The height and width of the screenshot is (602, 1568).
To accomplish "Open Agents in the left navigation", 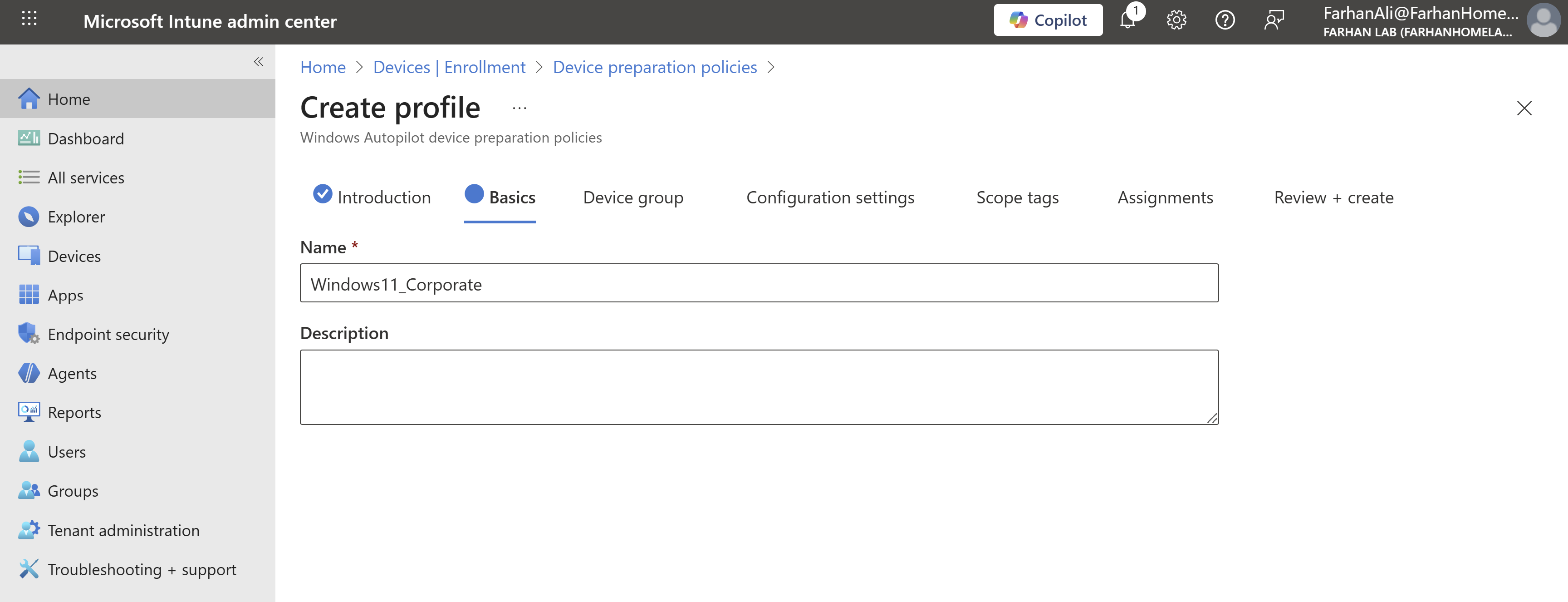I will pyautogui.click(x=72, y=374).
